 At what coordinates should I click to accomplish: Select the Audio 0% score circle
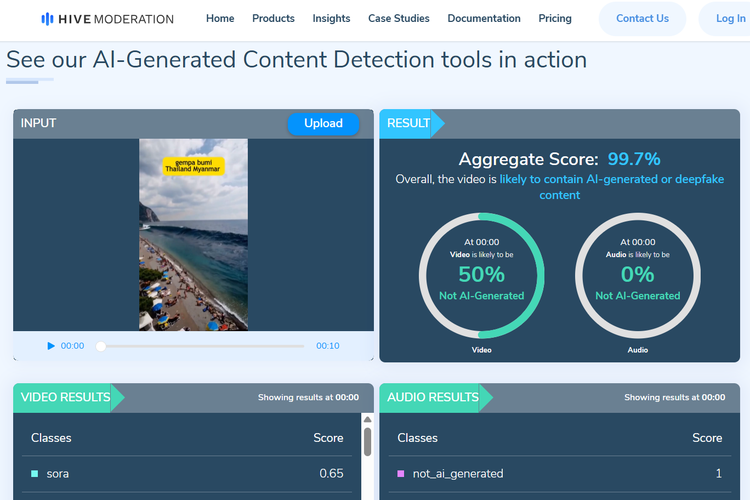637,275
